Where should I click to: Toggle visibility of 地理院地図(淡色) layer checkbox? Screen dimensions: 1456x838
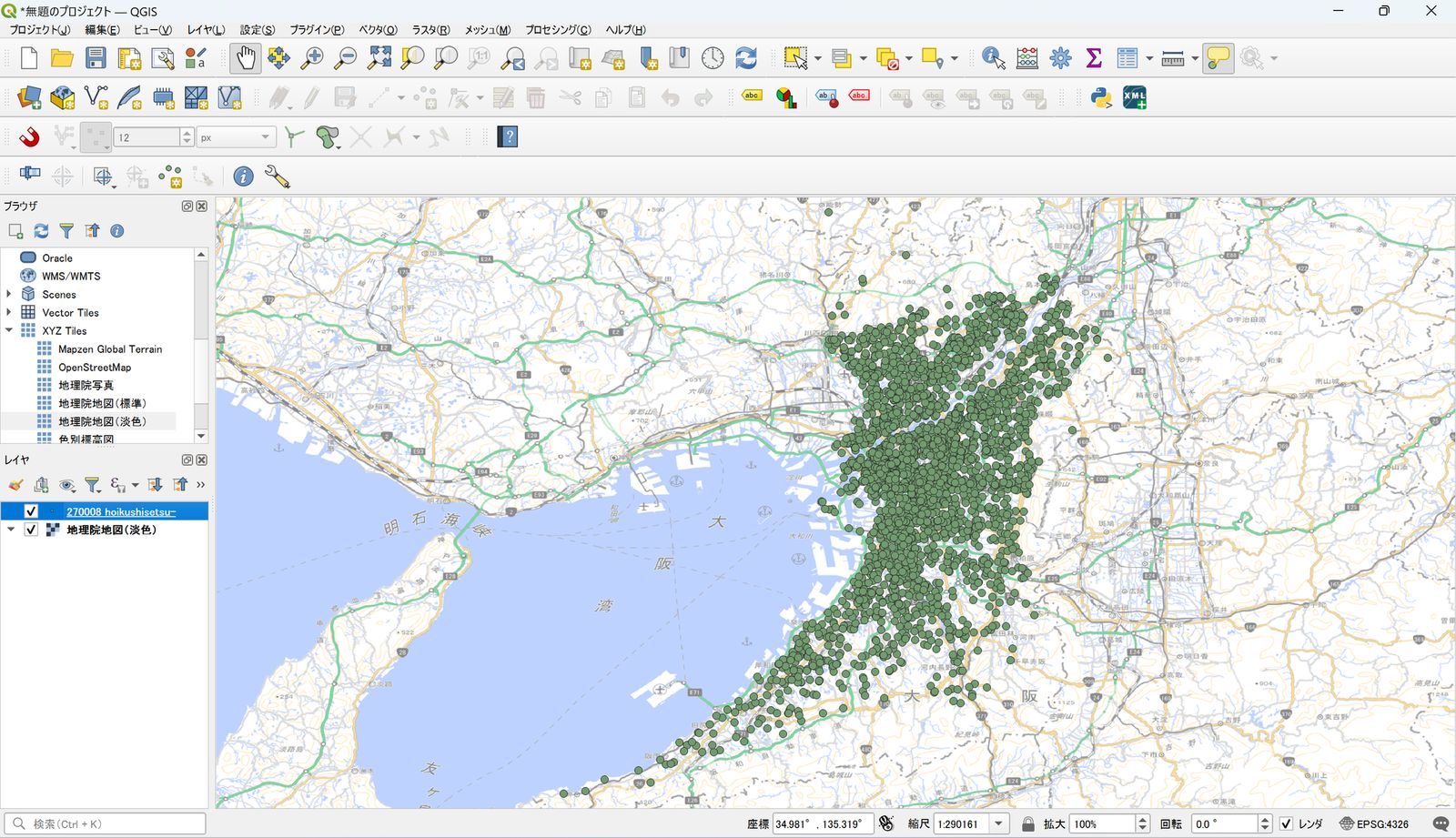[x=31, y=530]
